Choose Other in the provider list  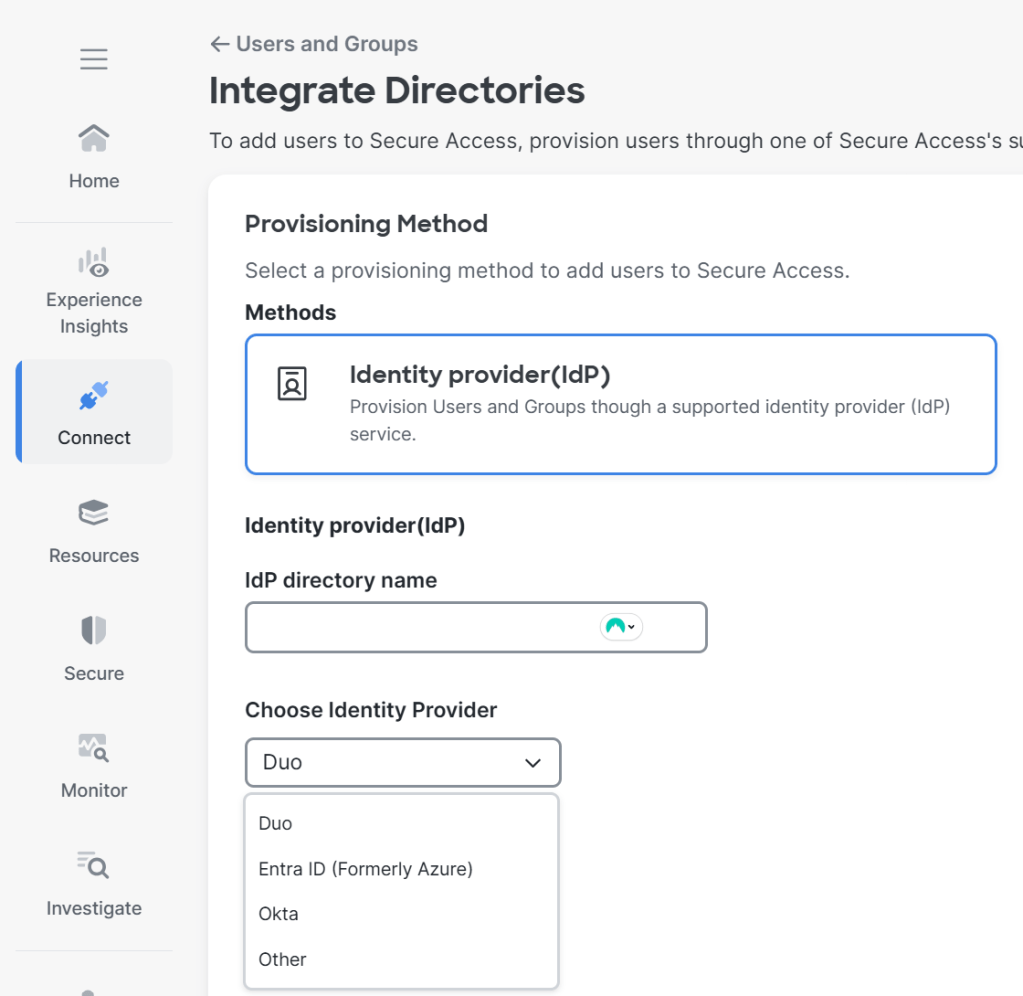point(283,960)
